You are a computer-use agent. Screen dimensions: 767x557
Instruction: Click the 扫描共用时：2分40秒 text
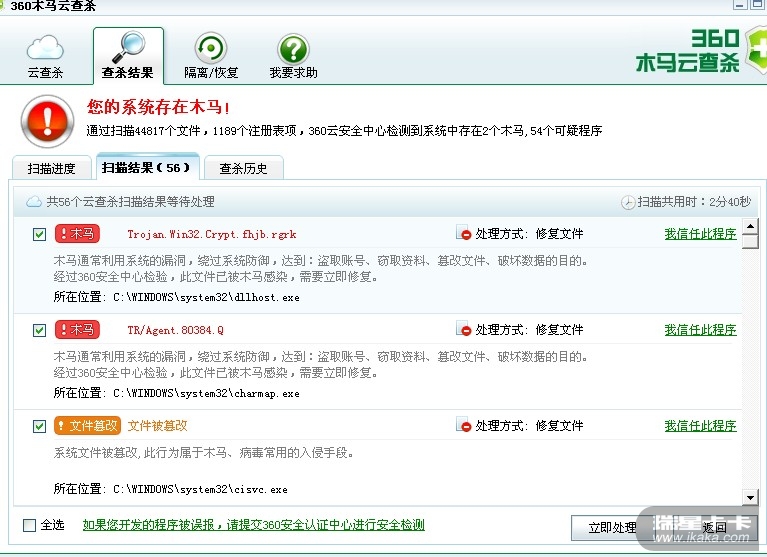coord(694,201)
